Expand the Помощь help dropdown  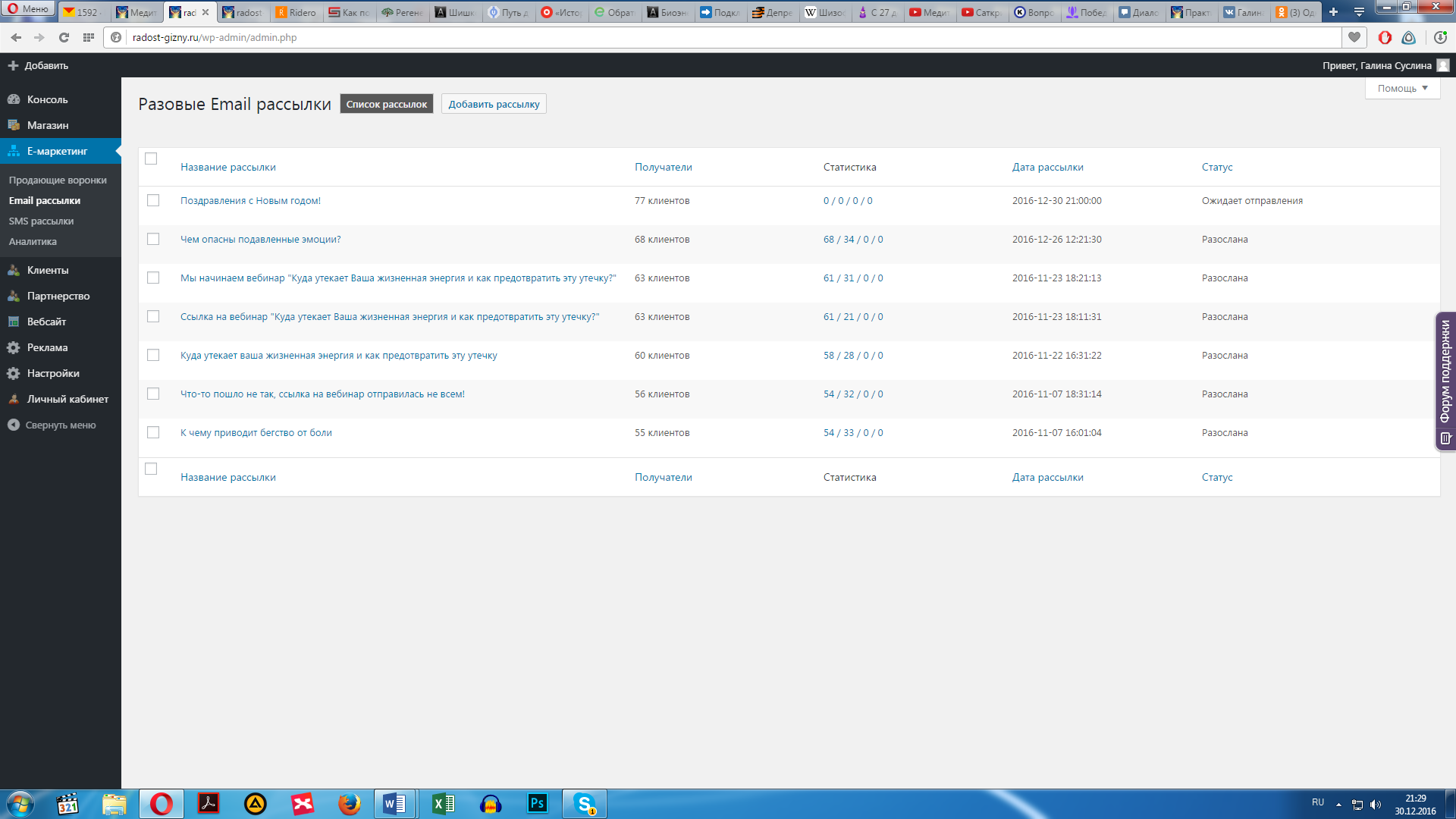tap(1402, 88)
